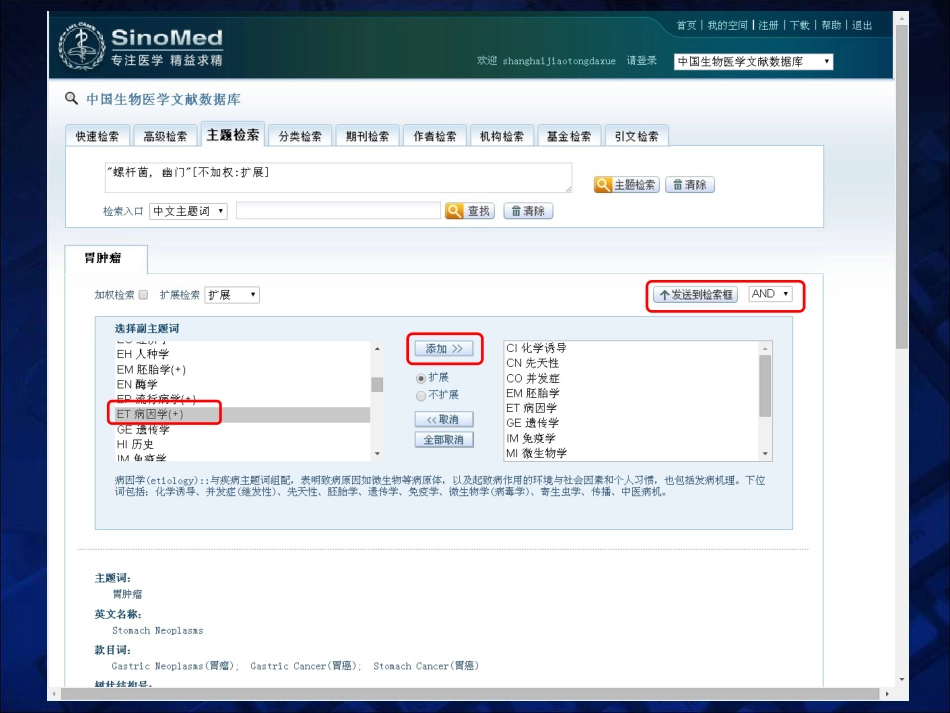Toggle the 加权检索 checkbox
This screenshot has width=950, height=713.
pyautogui.click(x=144, y=295)
